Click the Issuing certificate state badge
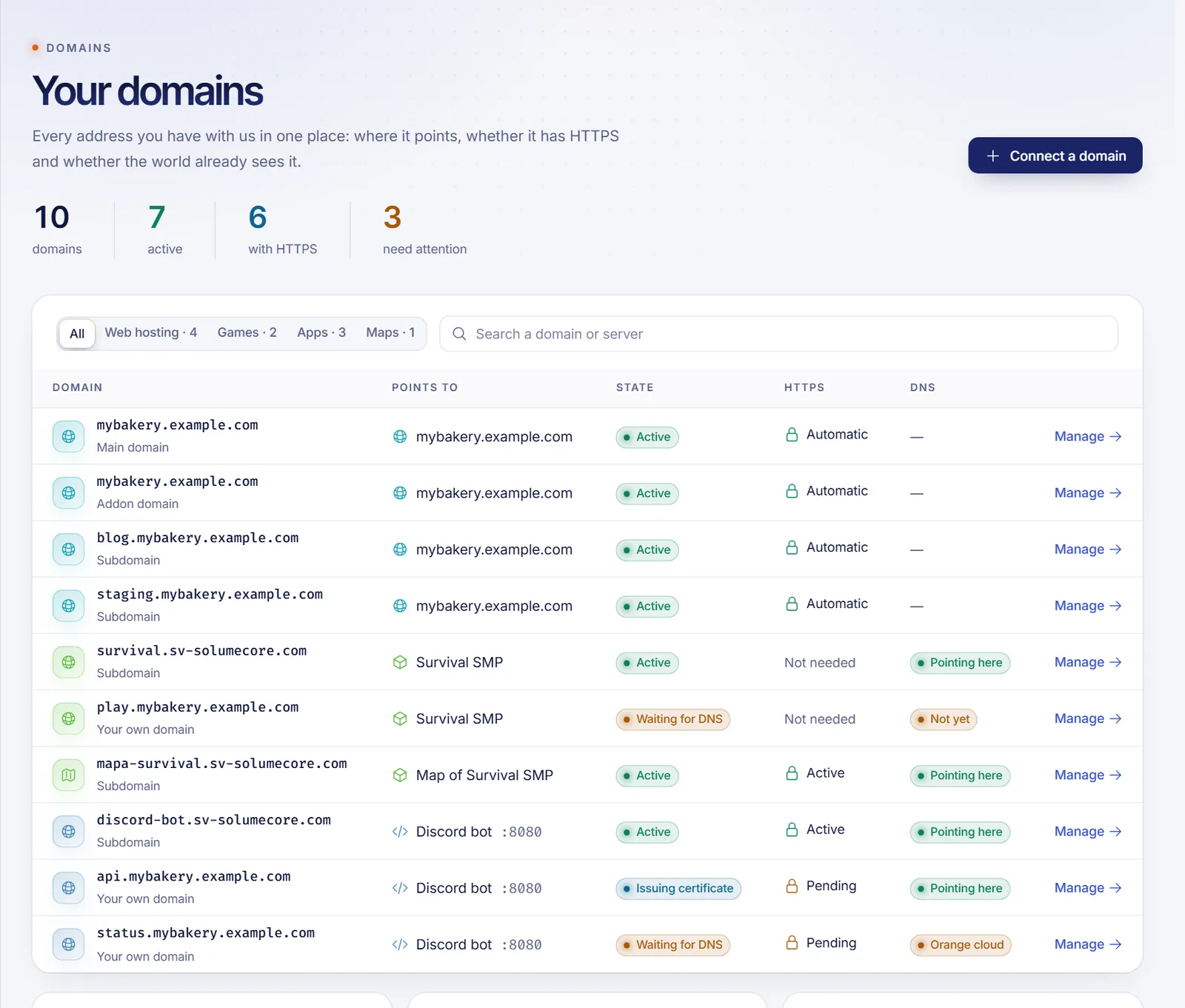Screen dimensions: 1185x1008 click(x=678, y=888)
